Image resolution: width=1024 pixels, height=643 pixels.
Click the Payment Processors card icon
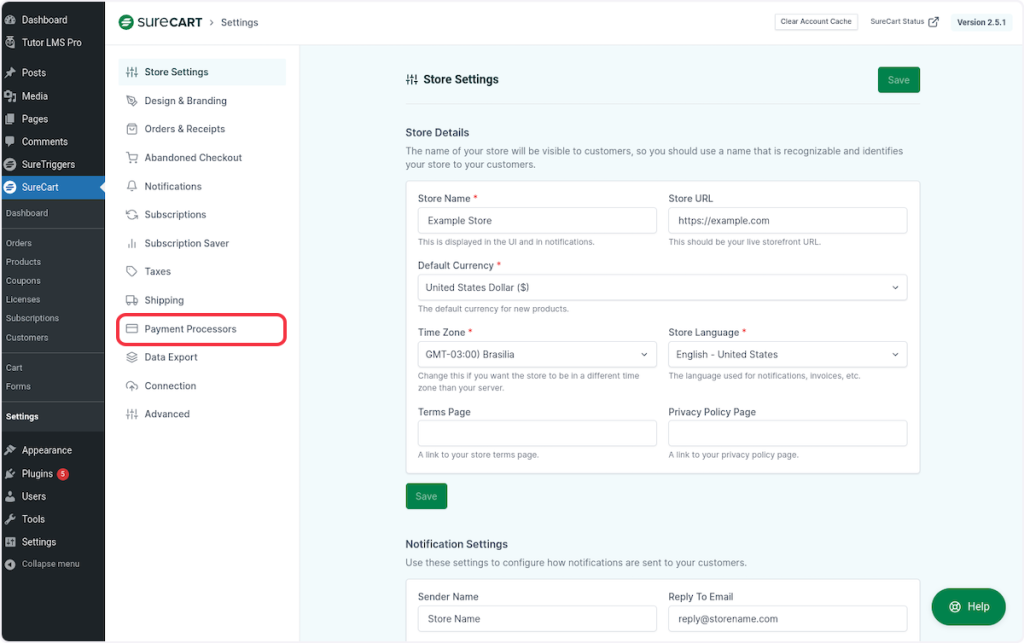tap(132, 329)
